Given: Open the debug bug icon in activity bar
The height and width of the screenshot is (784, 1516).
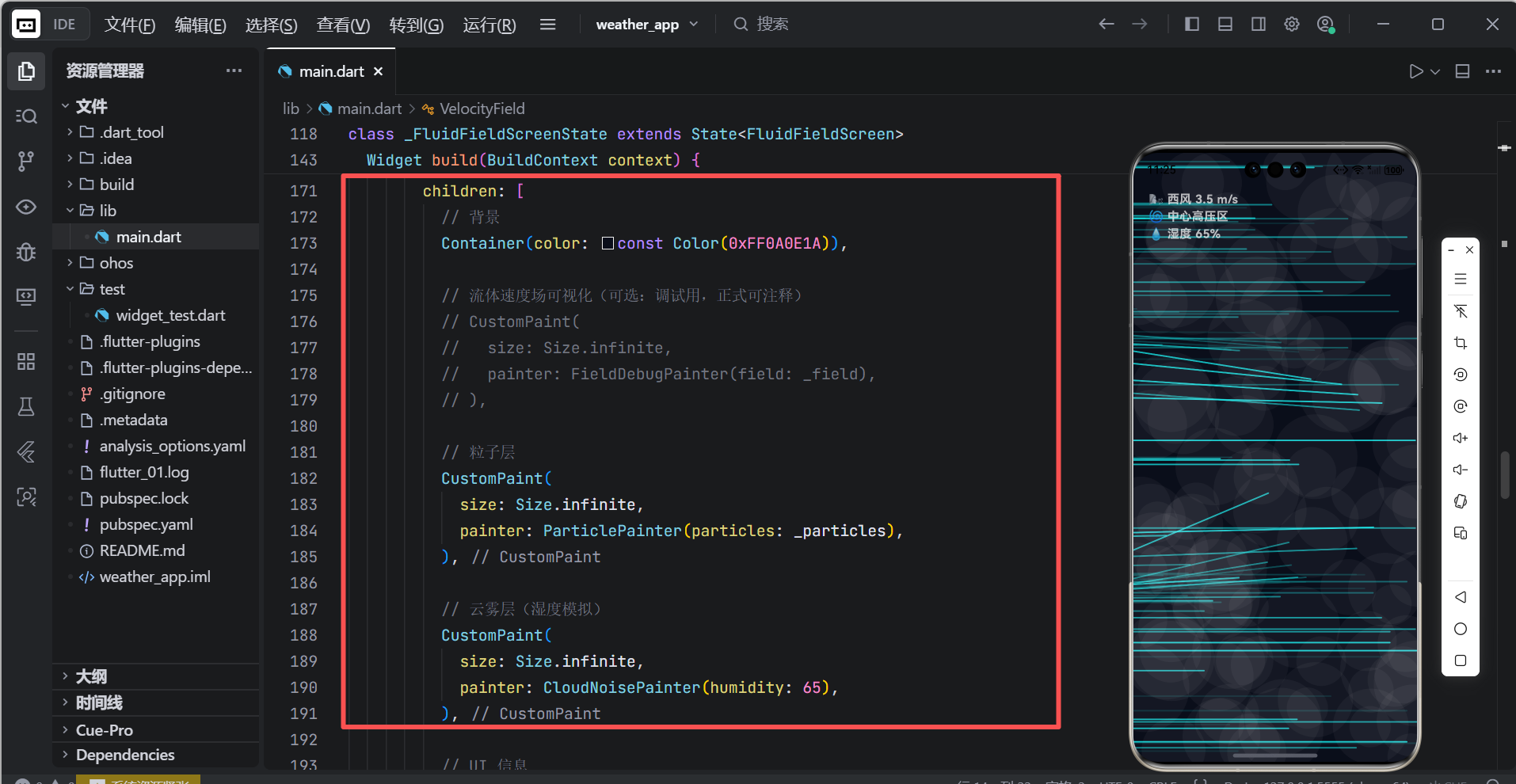Looking at the screenshot, I should tap(26, 252).
